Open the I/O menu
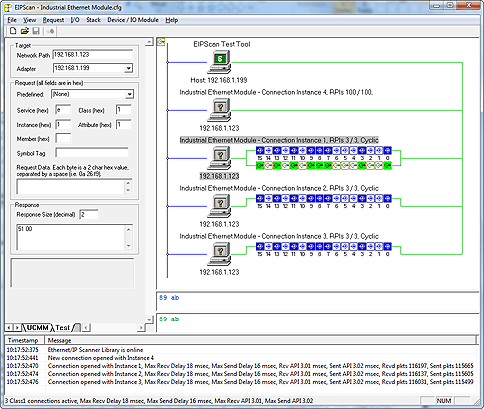The width and height of the screenshot is (484, 409). click(x=75, y=20)
